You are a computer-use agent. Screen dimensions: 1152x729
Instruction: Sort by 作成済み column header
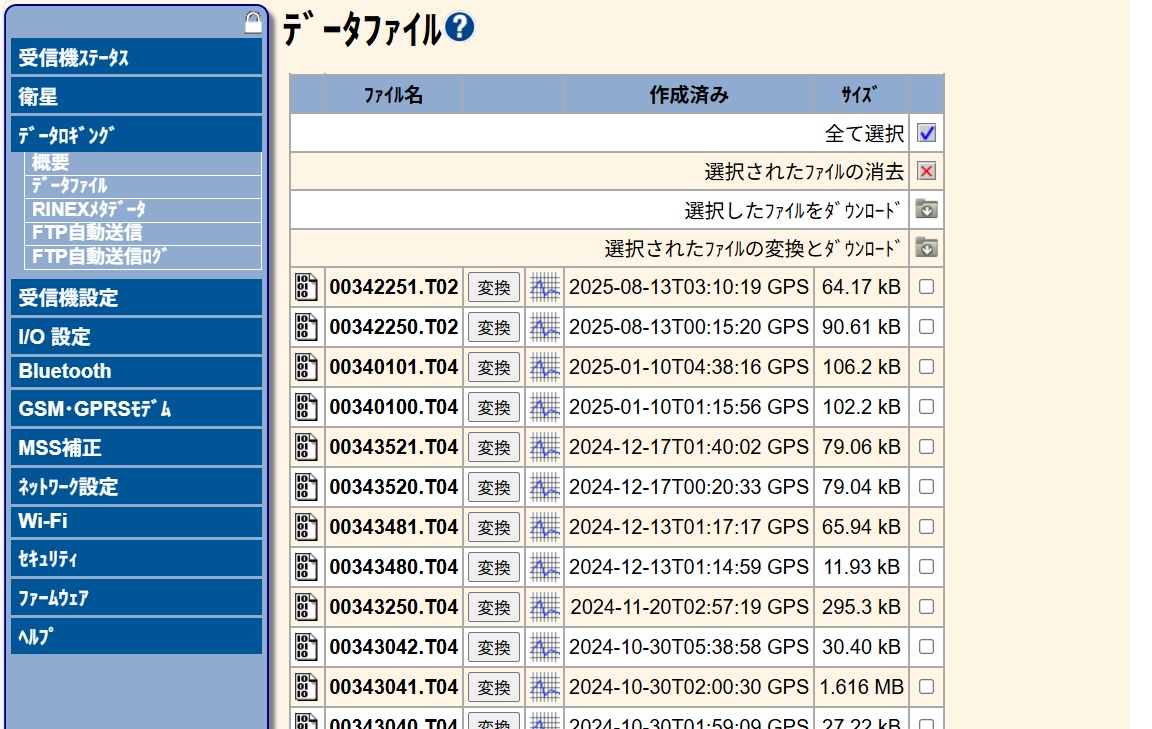[688, 95]
